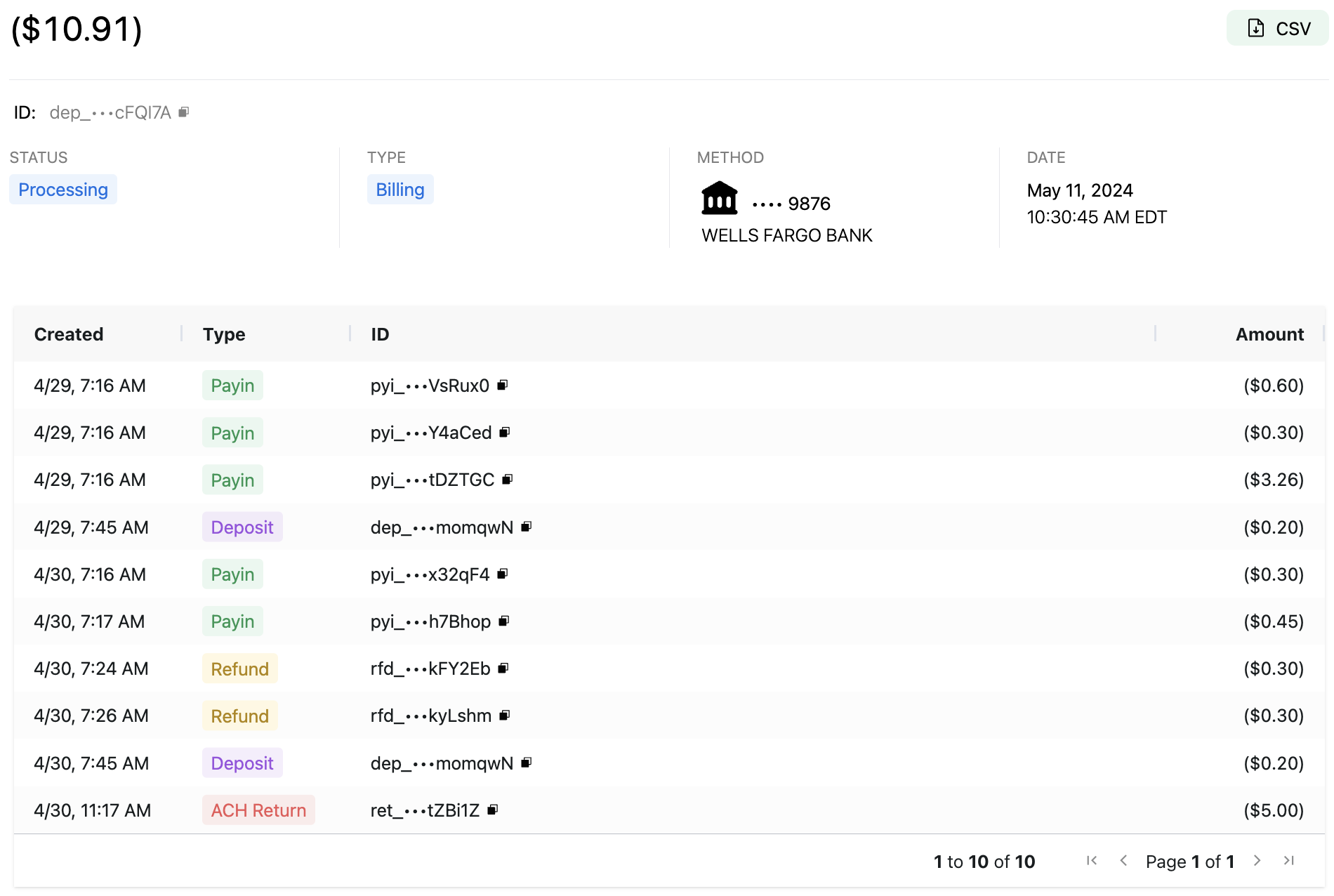Click Payin tag on ($3.26) row
This screenshot has height=896, width=1334.
click(x=232, y=480)
